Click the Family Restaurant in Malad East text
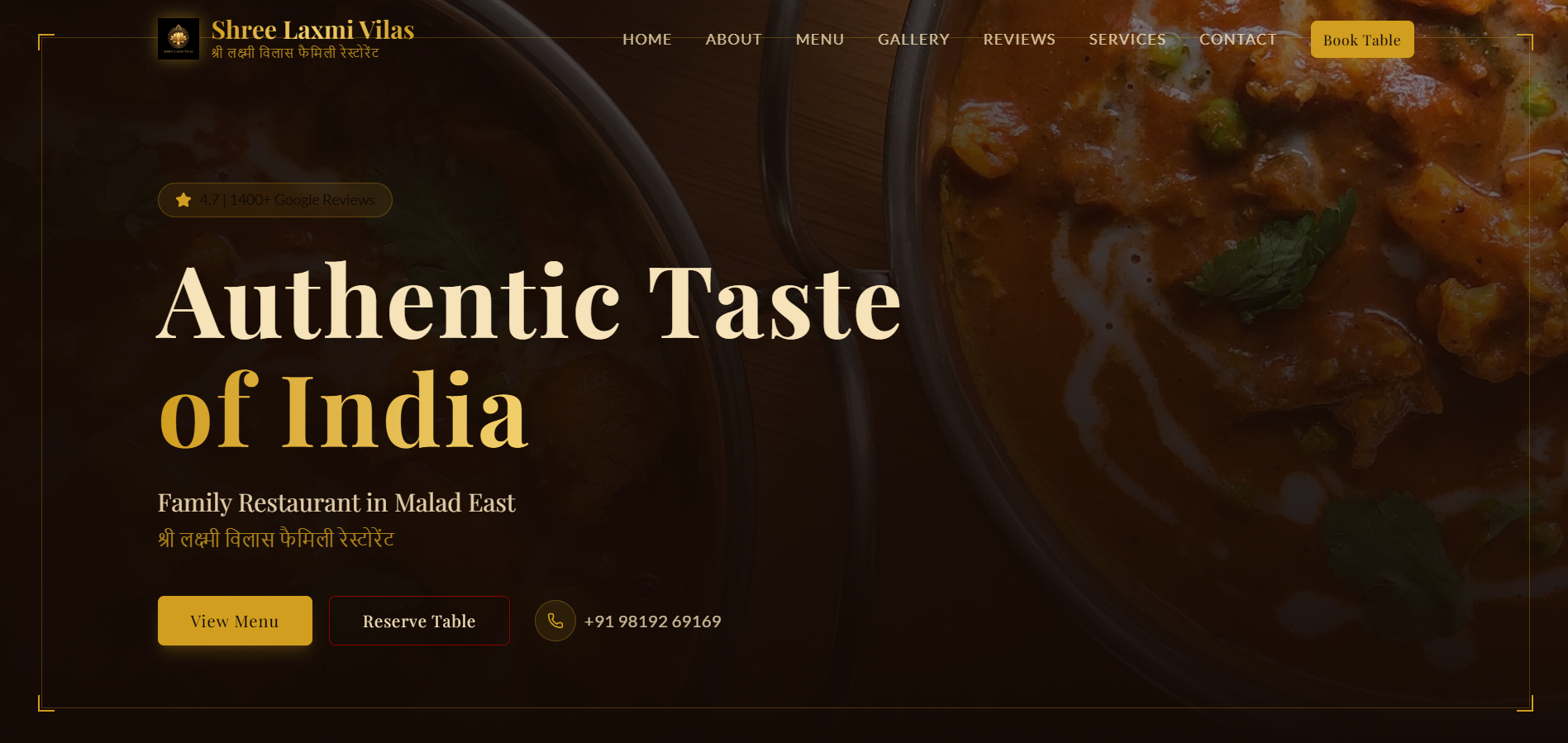The image size is (1568, 743). pos(336,502)
